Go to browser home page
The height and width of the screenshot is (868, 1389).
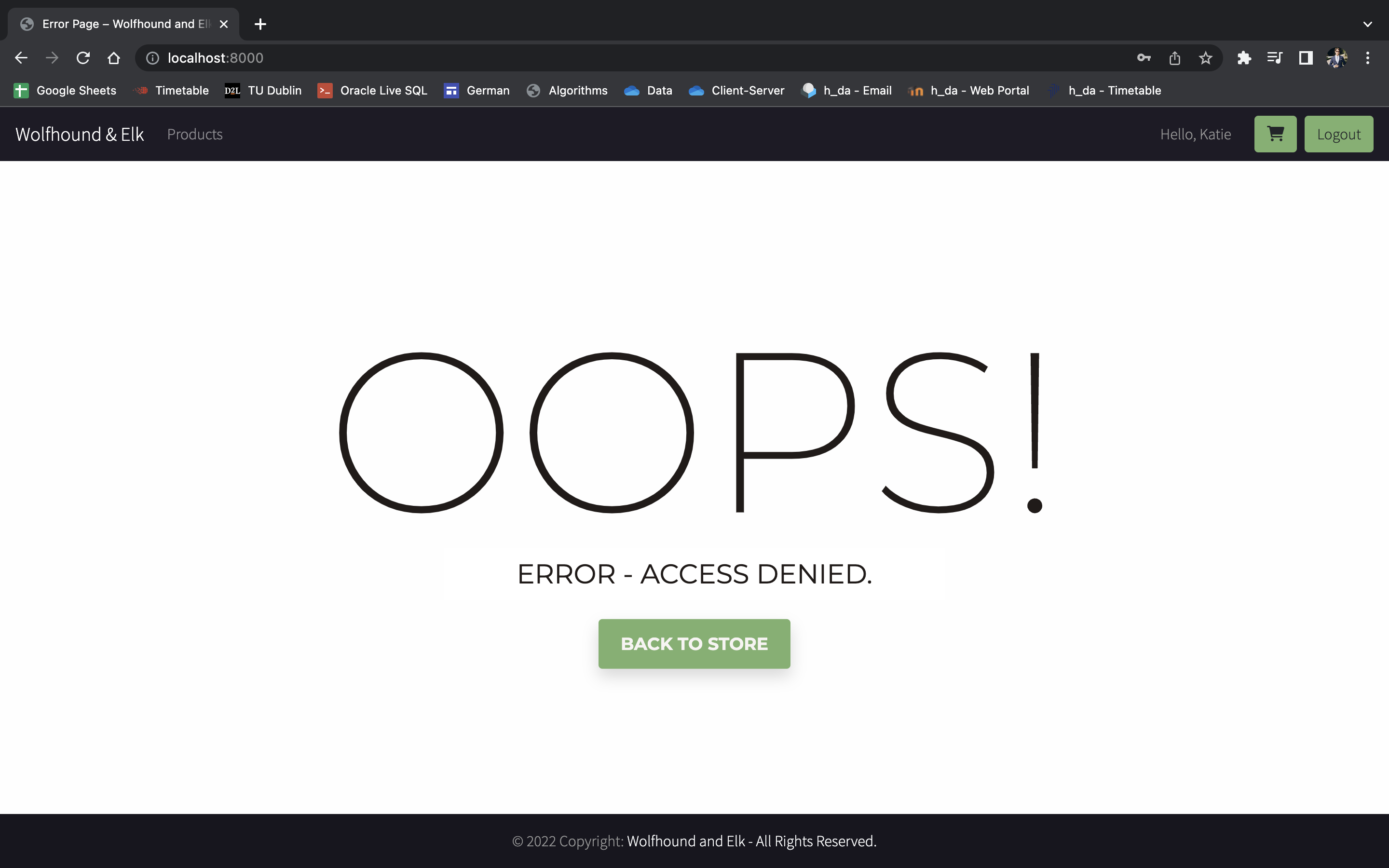pos(114,58)
